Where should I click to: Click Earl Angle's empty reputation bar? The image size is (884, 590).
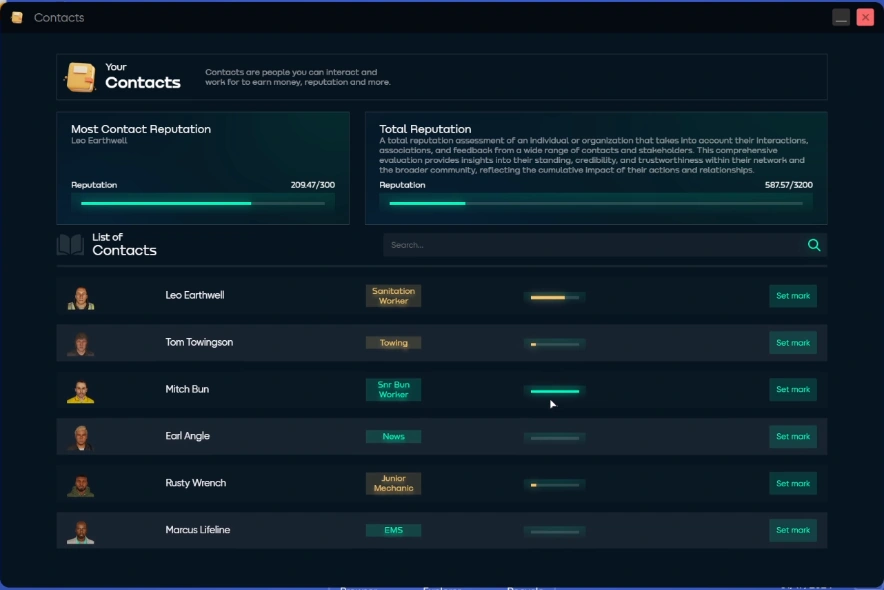[x=555, y=438]
